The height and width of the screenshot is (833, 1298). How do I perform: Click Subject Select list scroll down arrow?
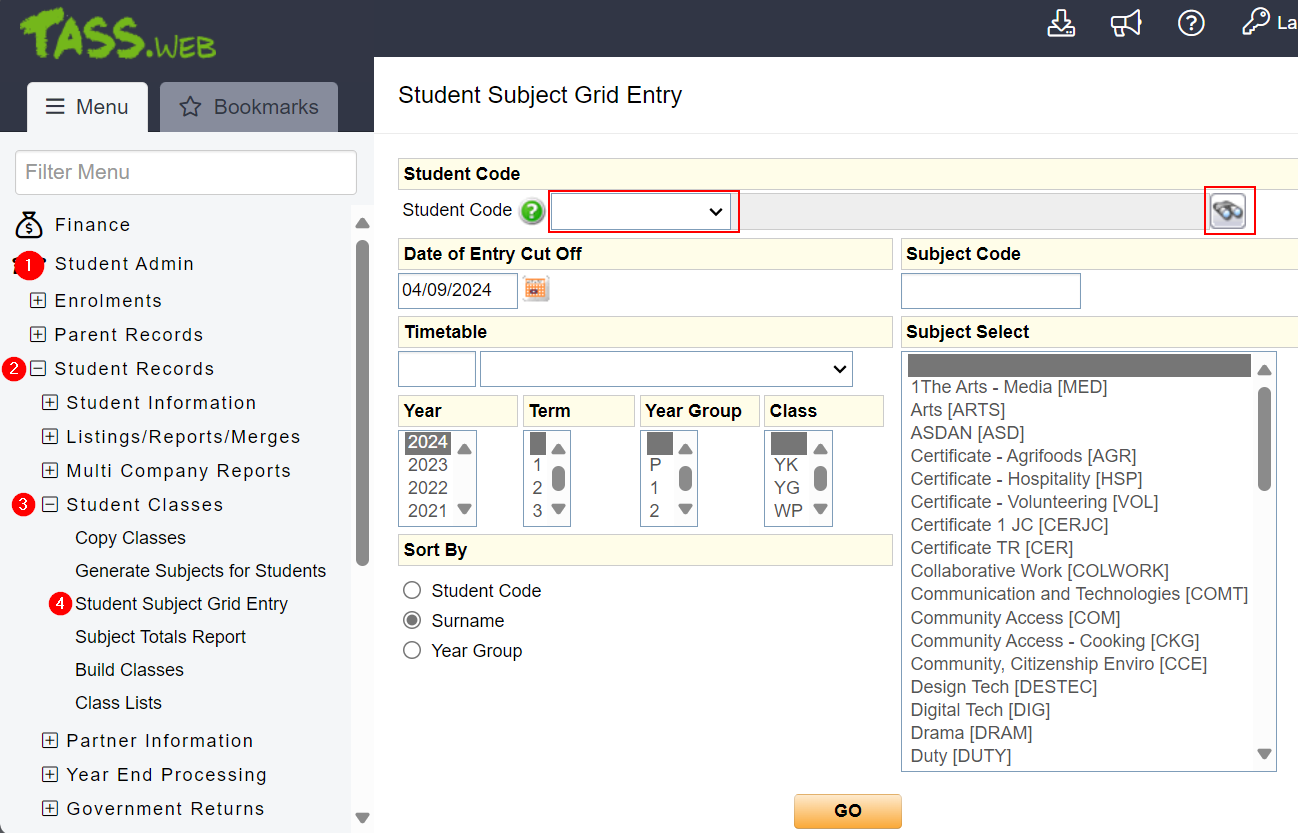1264,754
